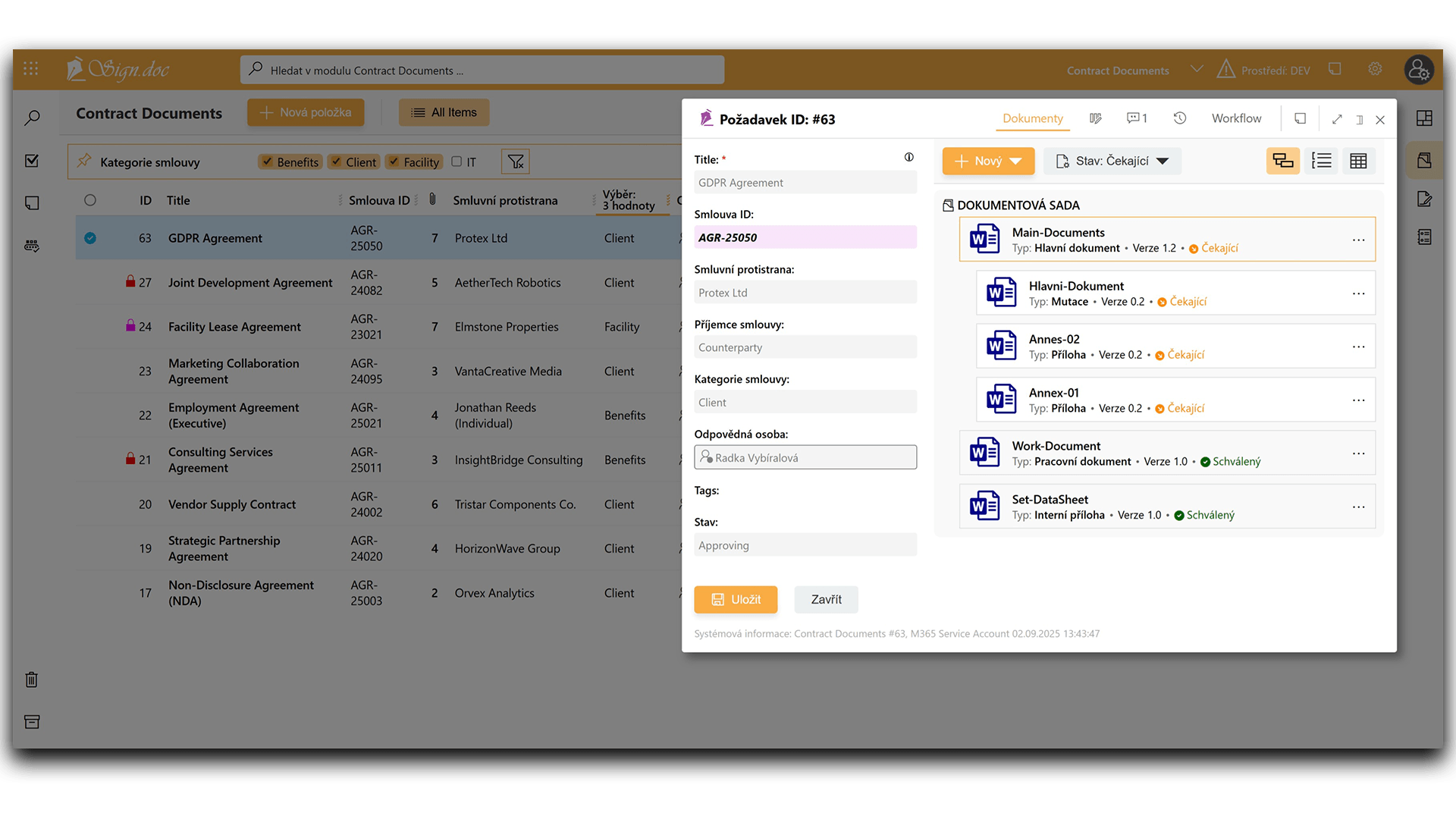Open the dashboard layout icon on right rail
This screenshot has height=819, width=1456.
tap(1424, 118)
